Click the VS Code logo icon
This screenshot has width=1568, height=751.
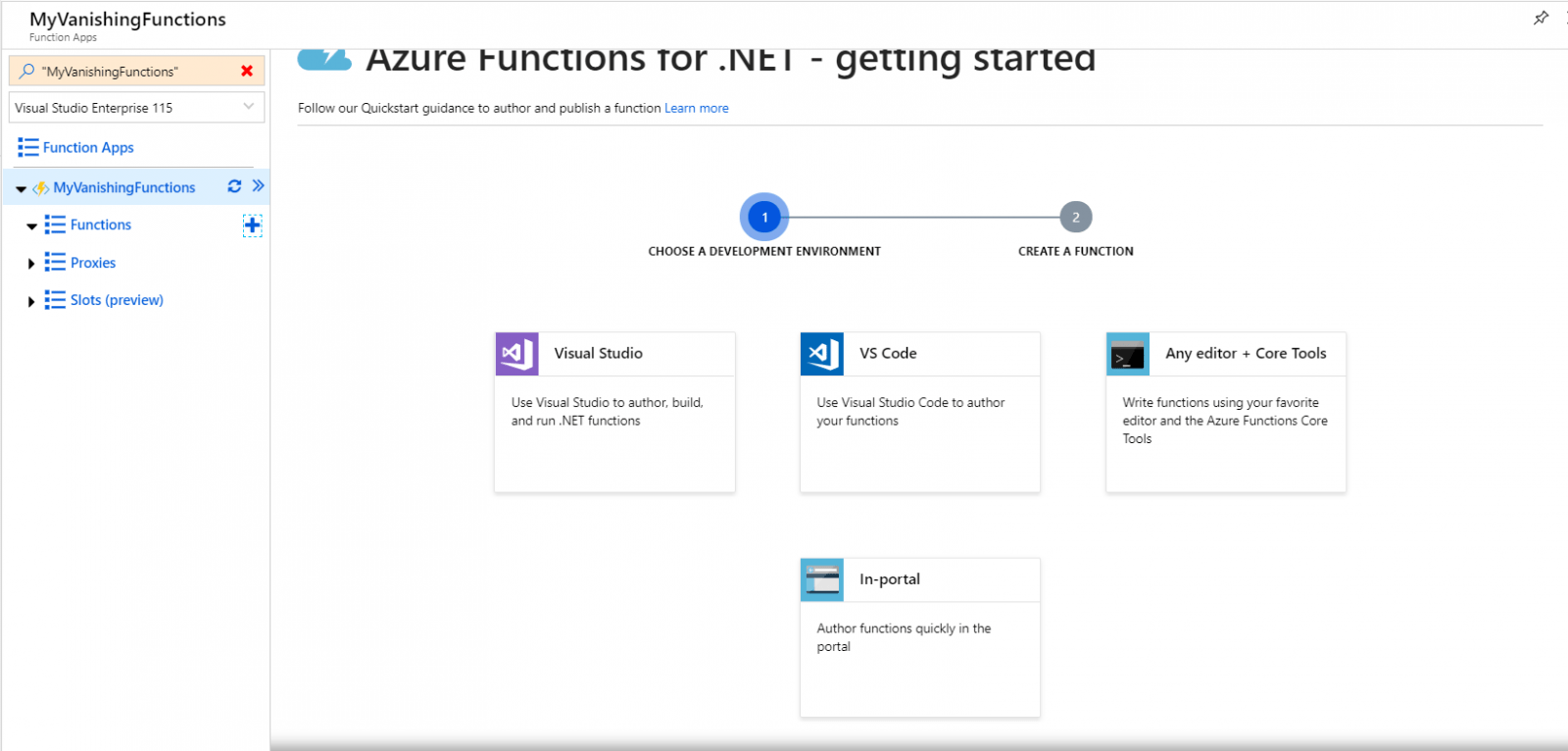(822, 354)
